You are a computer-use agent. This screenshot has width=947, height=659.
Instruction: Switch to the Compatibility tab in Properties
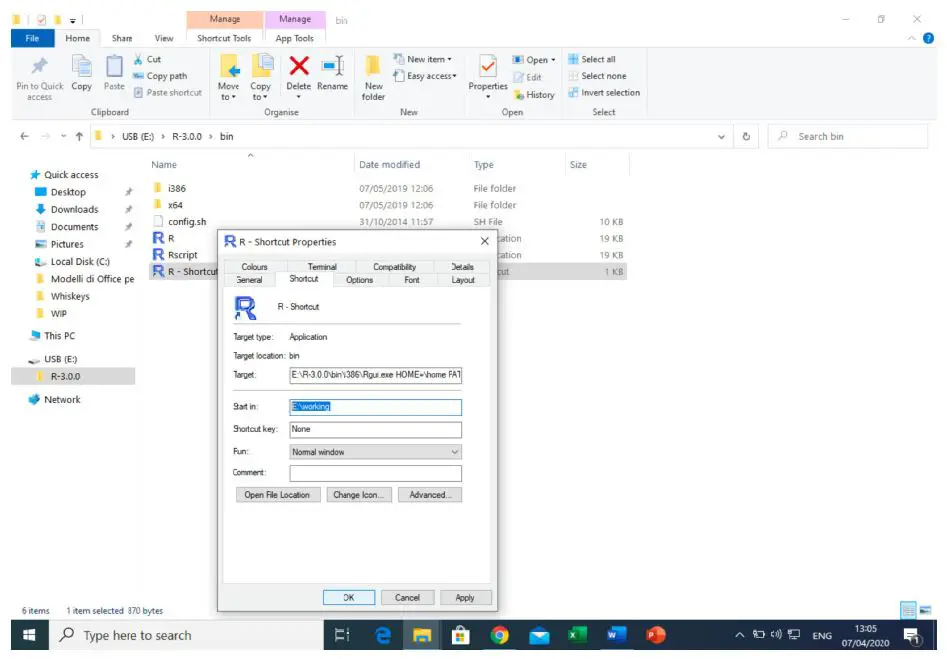pos(396,267)
